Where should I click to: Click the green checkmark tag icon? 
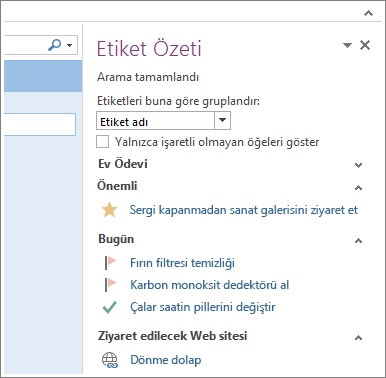pos(110,307)
